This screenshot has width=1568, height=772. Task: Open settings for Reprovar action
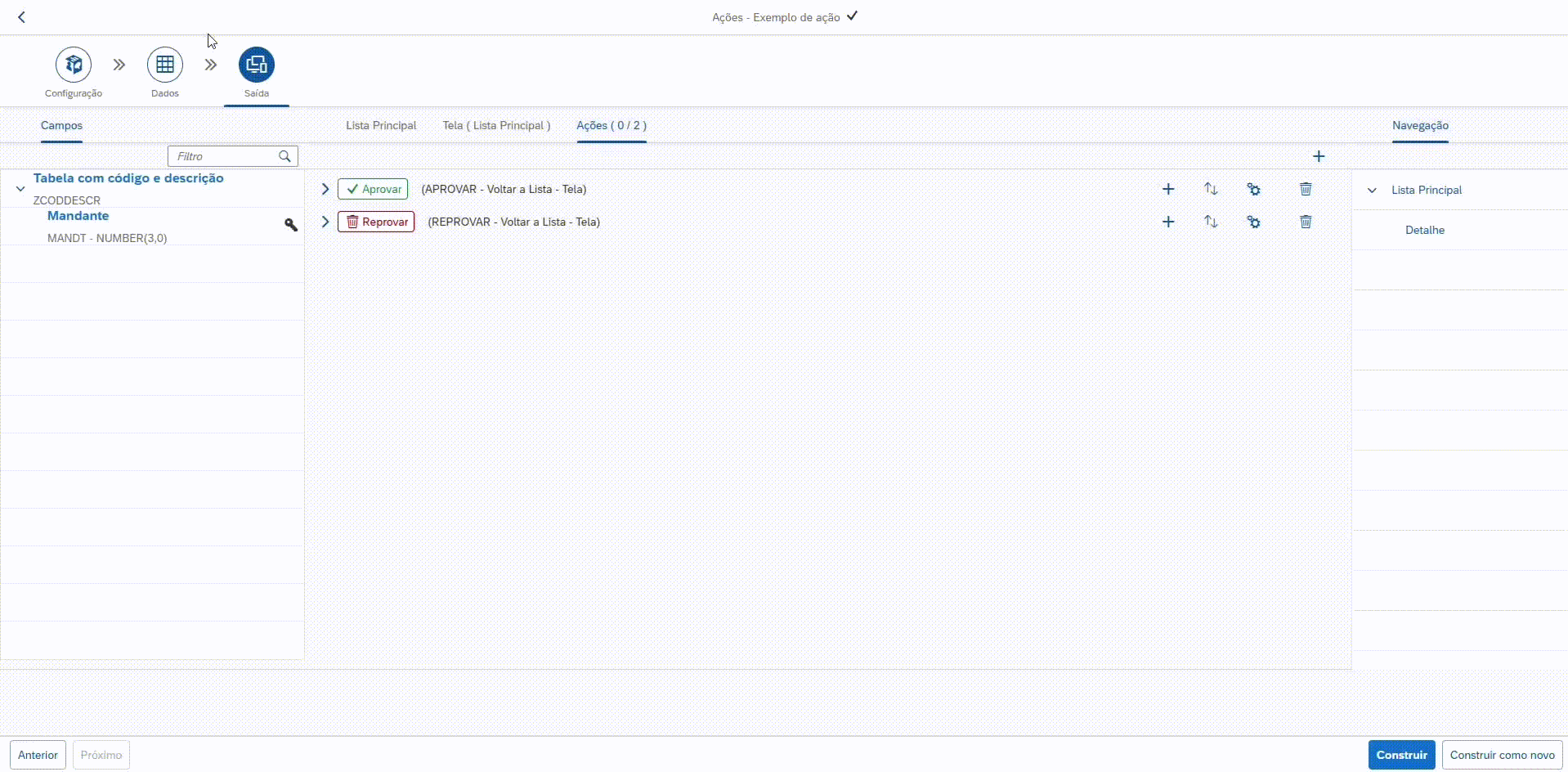point(1253,222)
